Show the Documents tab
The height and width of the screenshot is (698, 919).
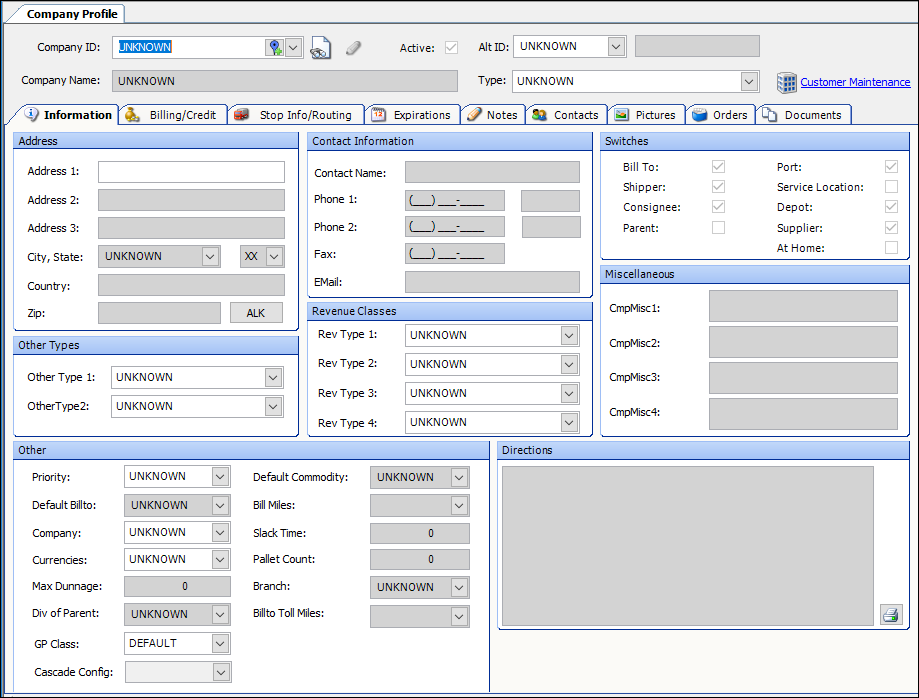click(803, 115)
